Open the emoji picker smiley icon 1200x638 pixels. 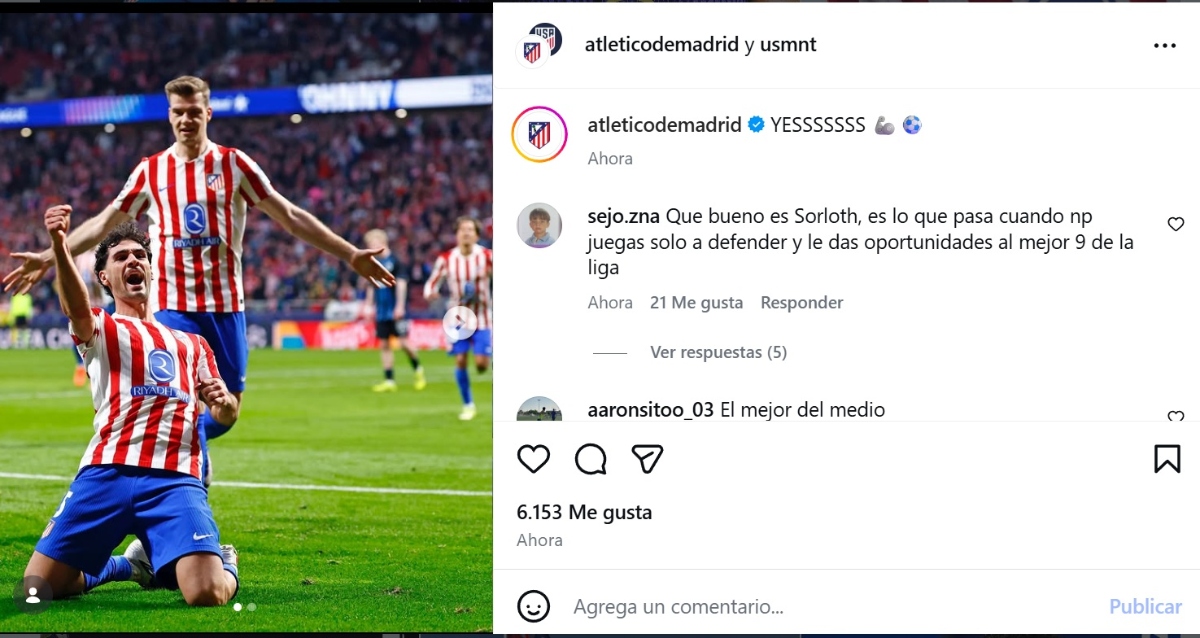(534, 606)
